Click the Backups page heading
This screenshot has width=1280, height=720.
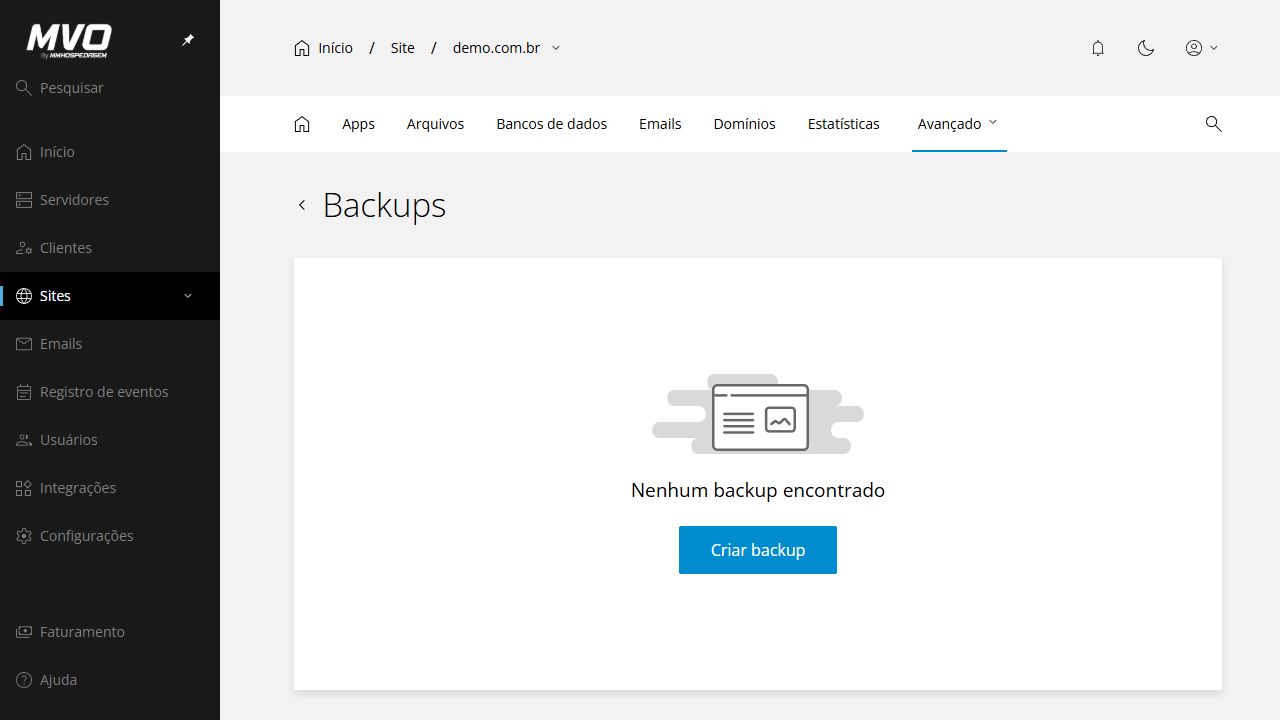(x=384, y=205)
